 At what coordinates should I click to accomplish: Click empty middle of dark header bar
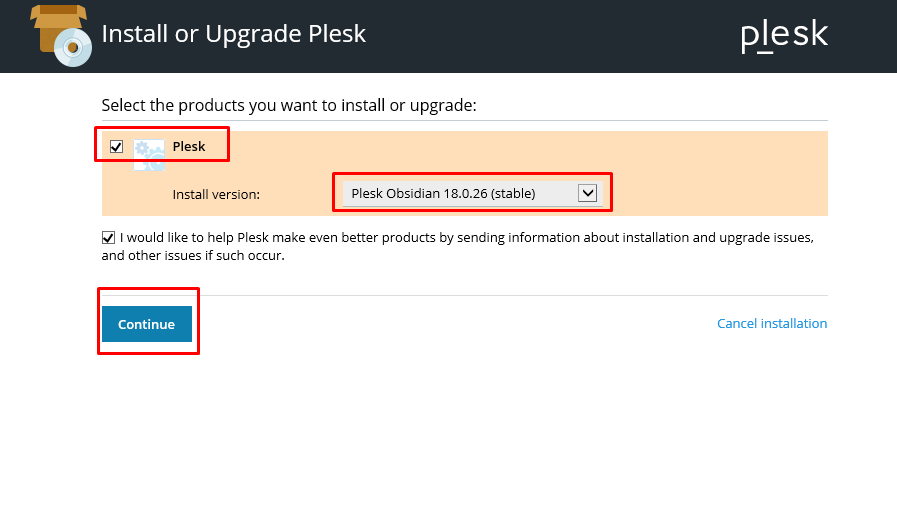click(549, 35)
